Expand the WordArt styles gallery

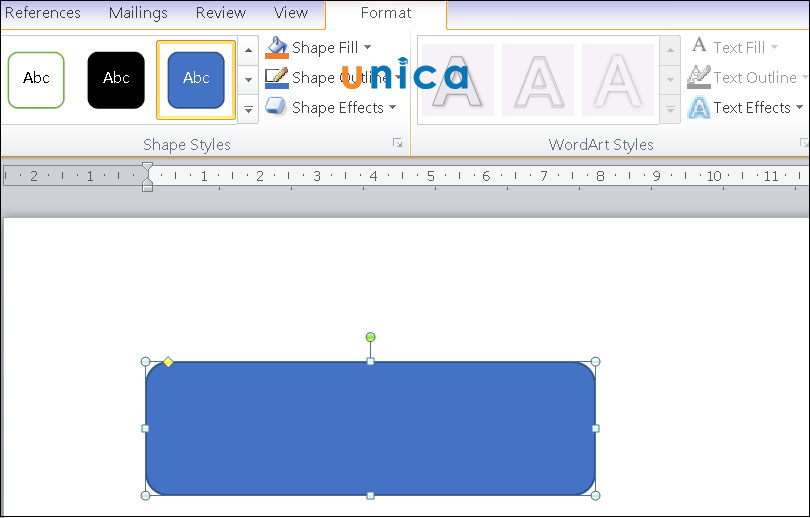tap(670, 110)
